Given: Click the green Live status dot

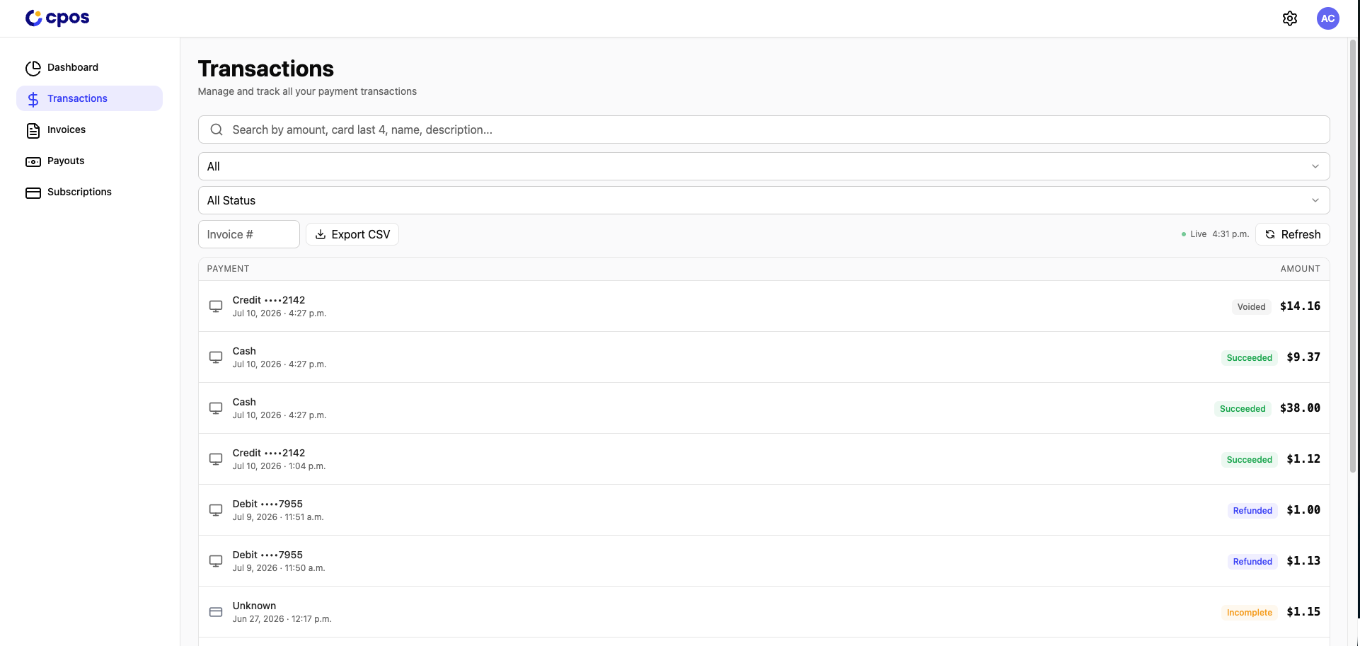Looking at the screenshot, I should tap(1184, 234).
